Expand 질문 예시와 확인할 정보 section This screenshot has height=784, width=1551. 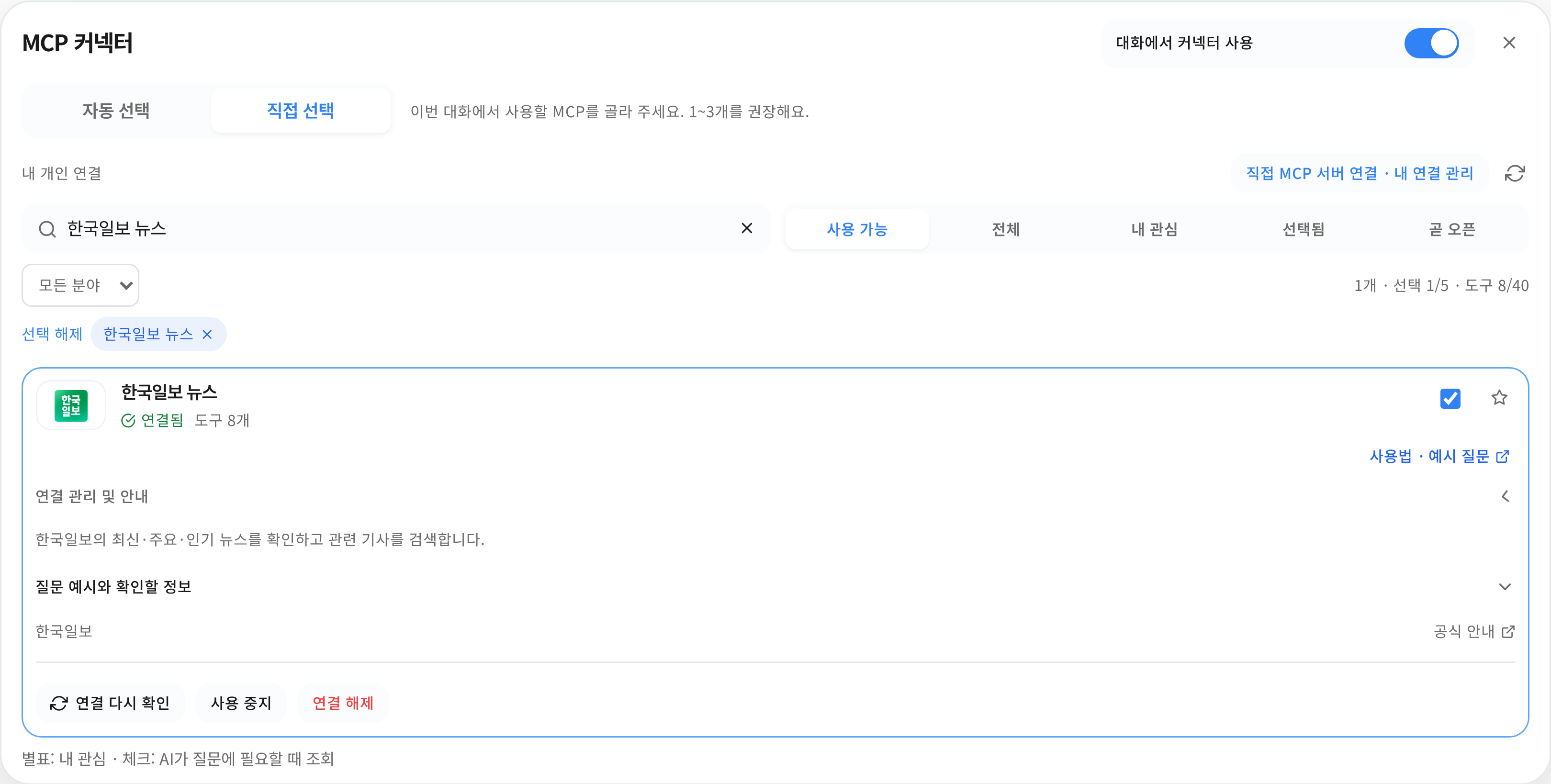coord(775,586)
